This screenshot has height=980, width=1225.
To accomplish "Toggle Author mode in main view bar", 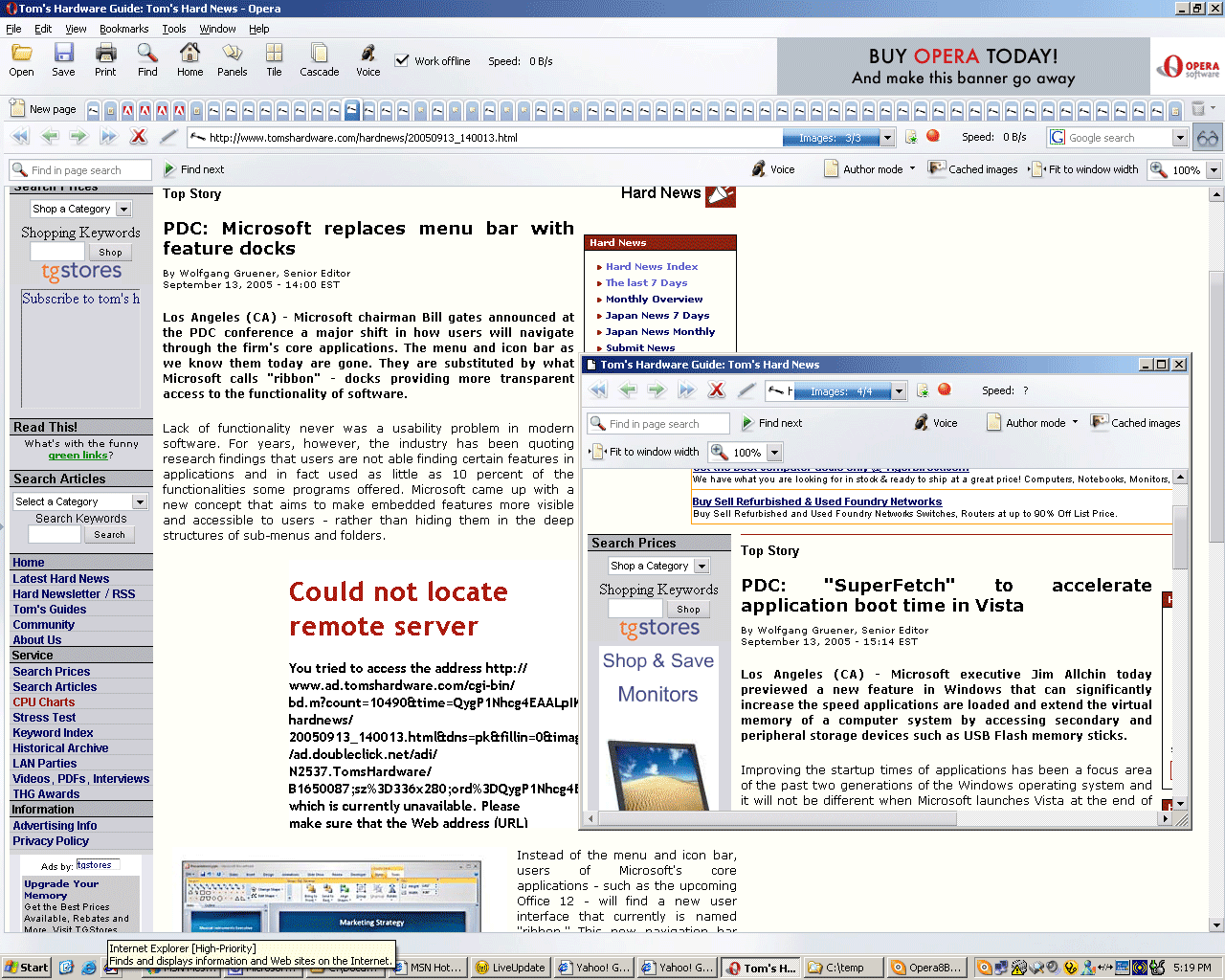I will pos(863,169).
